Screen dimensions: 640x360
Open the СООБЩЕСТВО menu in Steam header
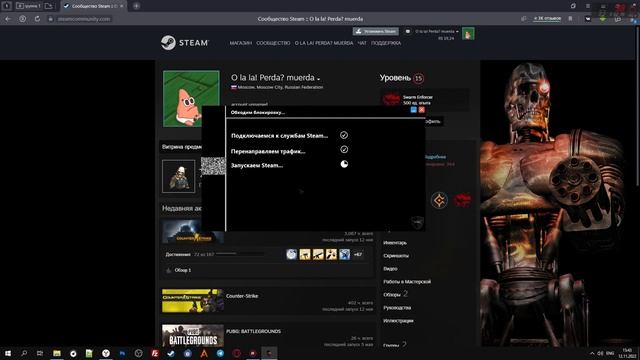tap(273, 43)
